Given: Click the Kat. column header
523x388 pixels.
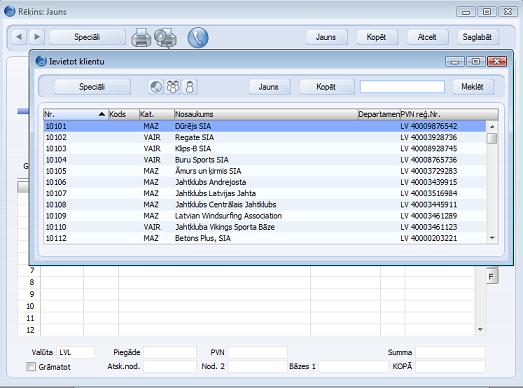Looking at the screenshot, I should click(x=157, y=114).
